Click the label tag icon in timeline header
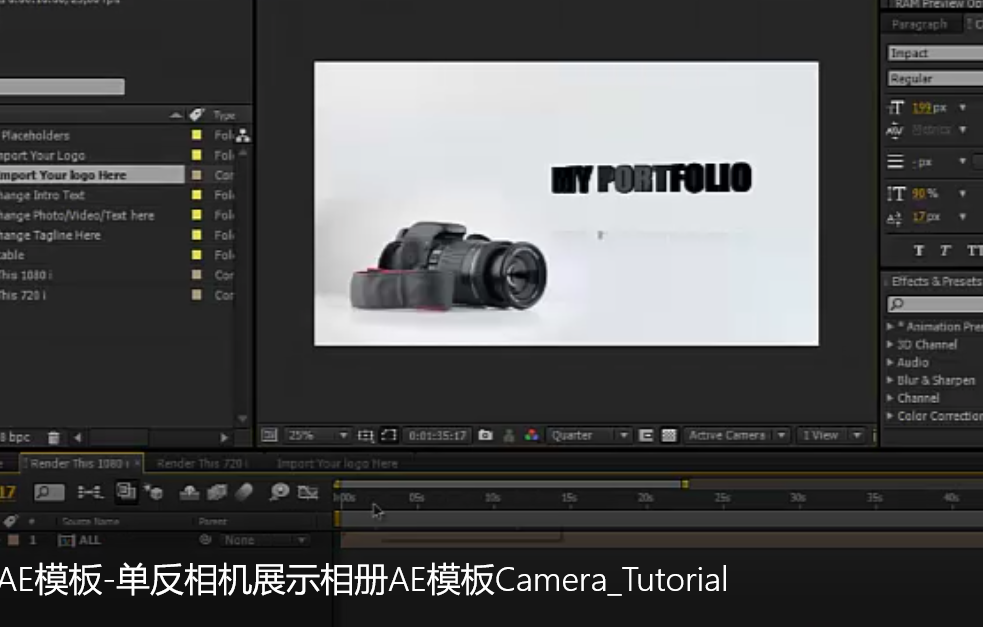The width and height of the screenshot is (983, 627). pyautogui.click(x=10, y=521)
